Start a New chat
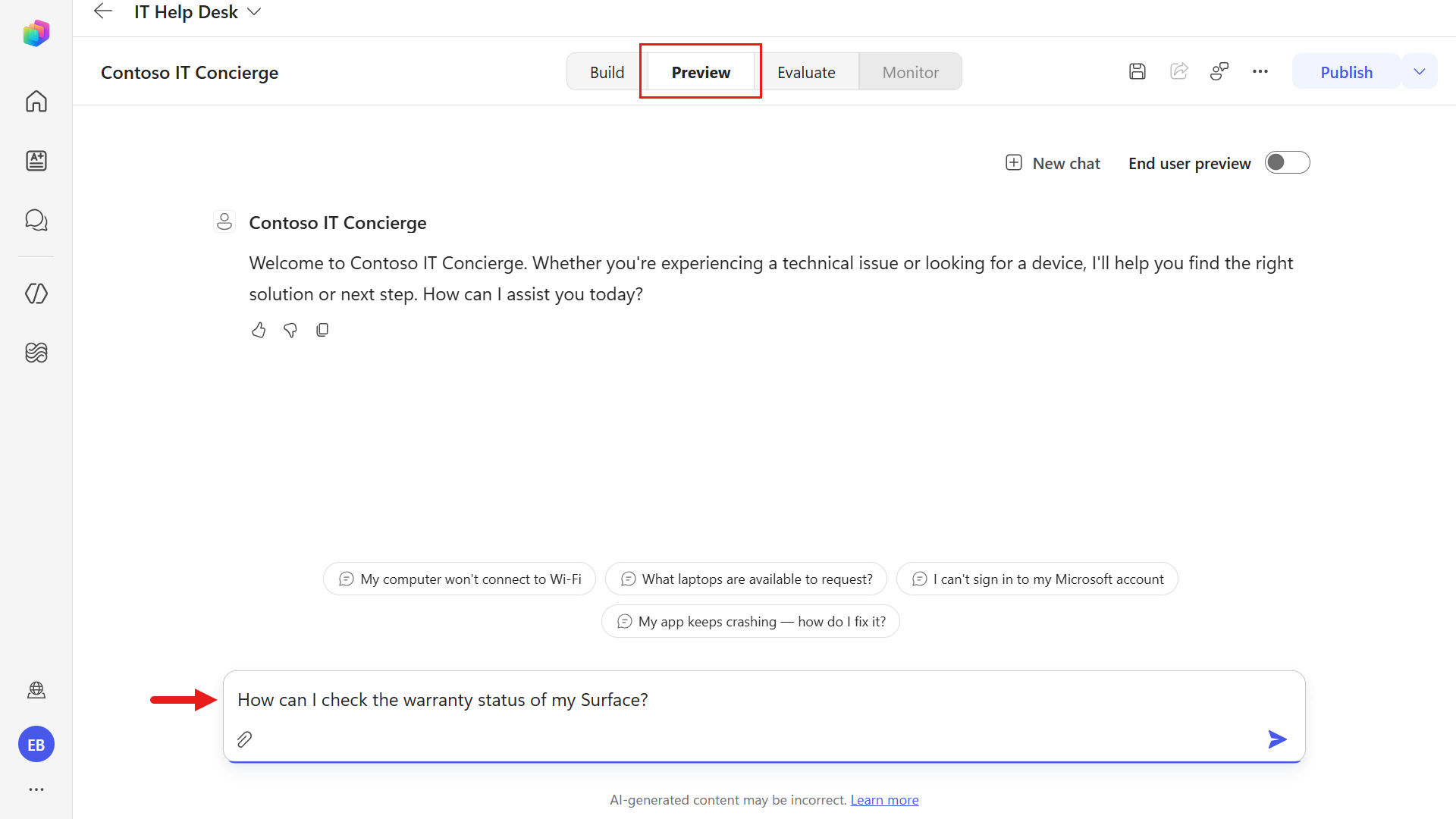The image size is (1456, 819). [1053, 163]
